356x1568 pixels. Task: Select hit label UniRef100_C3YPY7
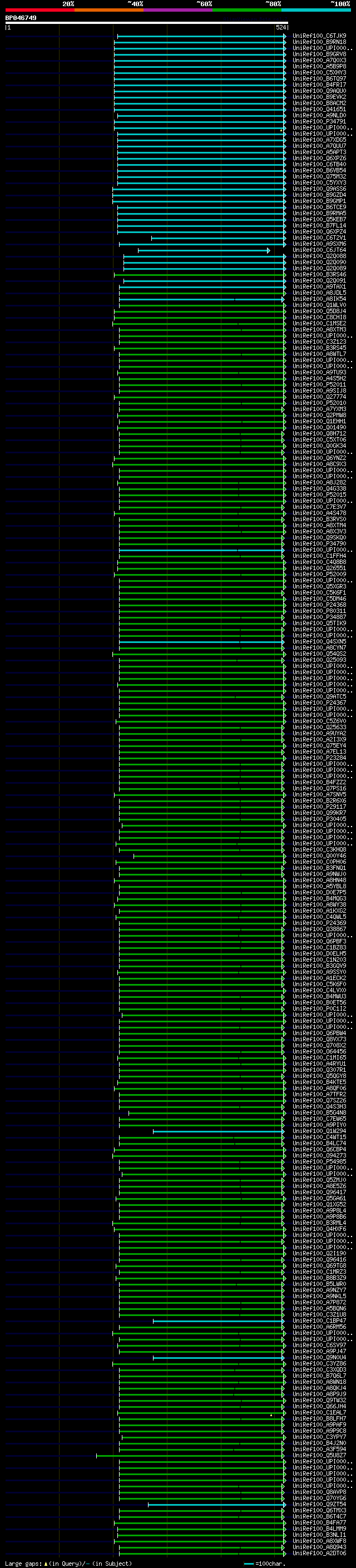point(319,1437)
